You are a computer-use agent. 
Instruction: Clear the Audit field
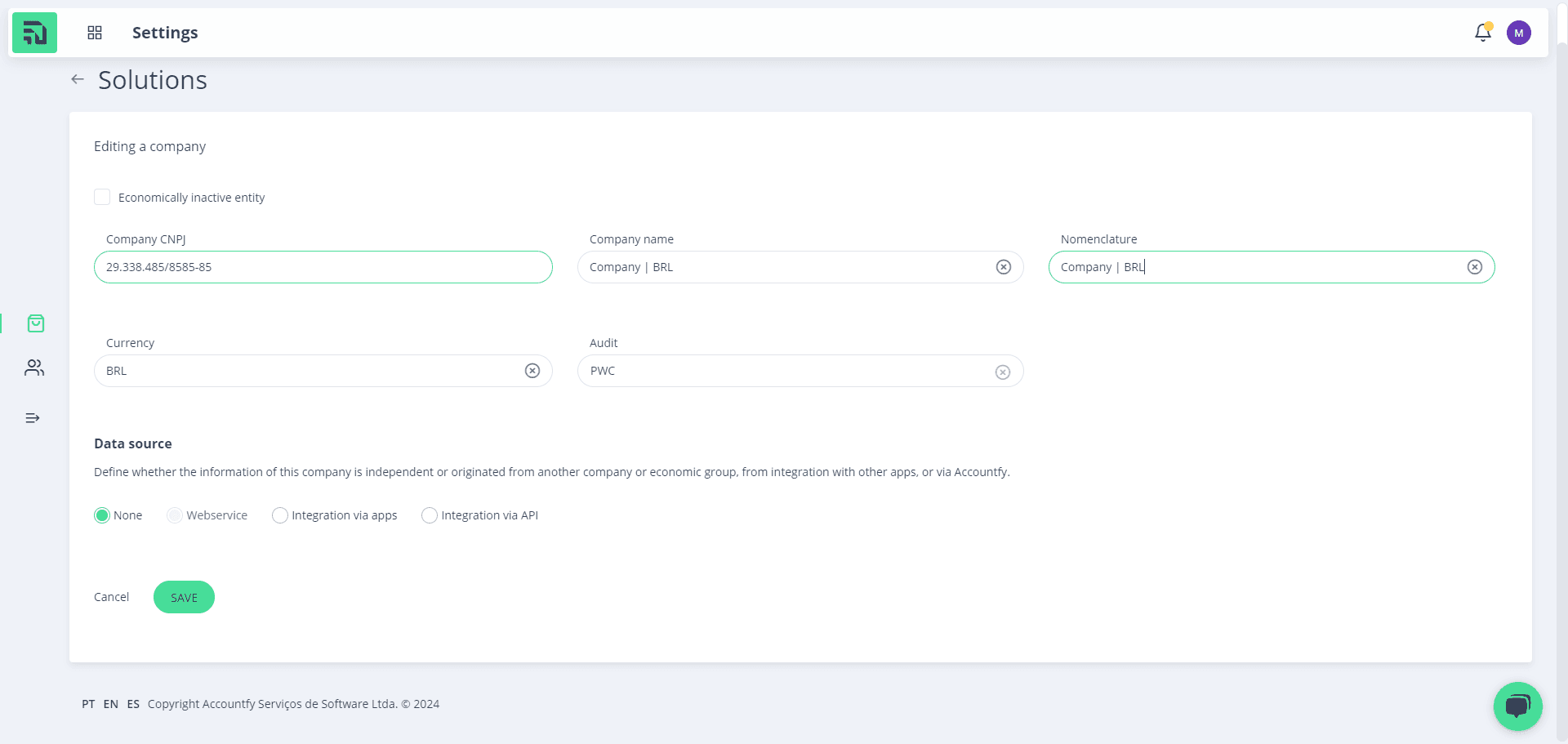coord(1003,372)
